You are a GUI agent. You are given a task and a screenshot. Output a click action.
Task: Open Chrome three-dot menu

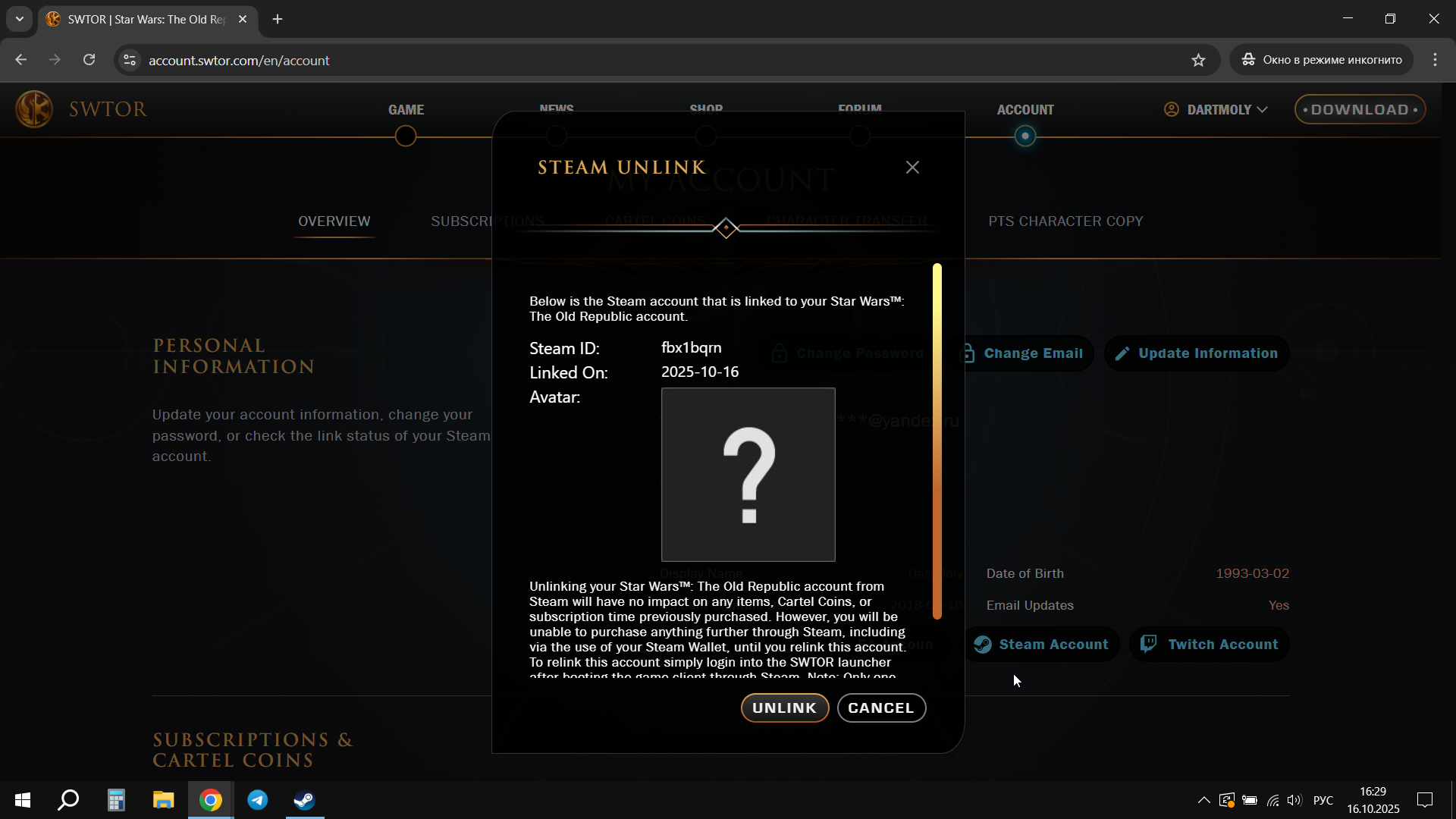click(1435, 60)
